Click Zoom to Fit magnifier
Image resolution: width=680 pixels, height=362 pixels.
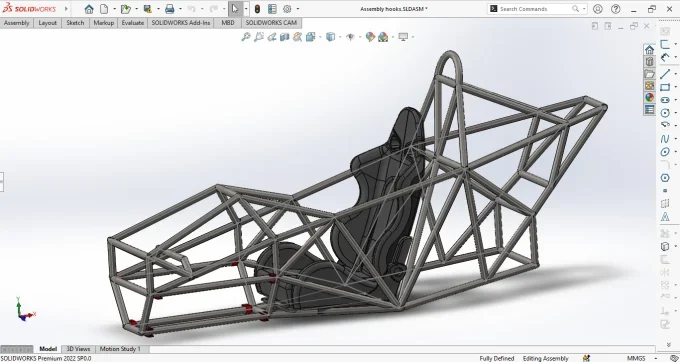(x=246, y=37)
